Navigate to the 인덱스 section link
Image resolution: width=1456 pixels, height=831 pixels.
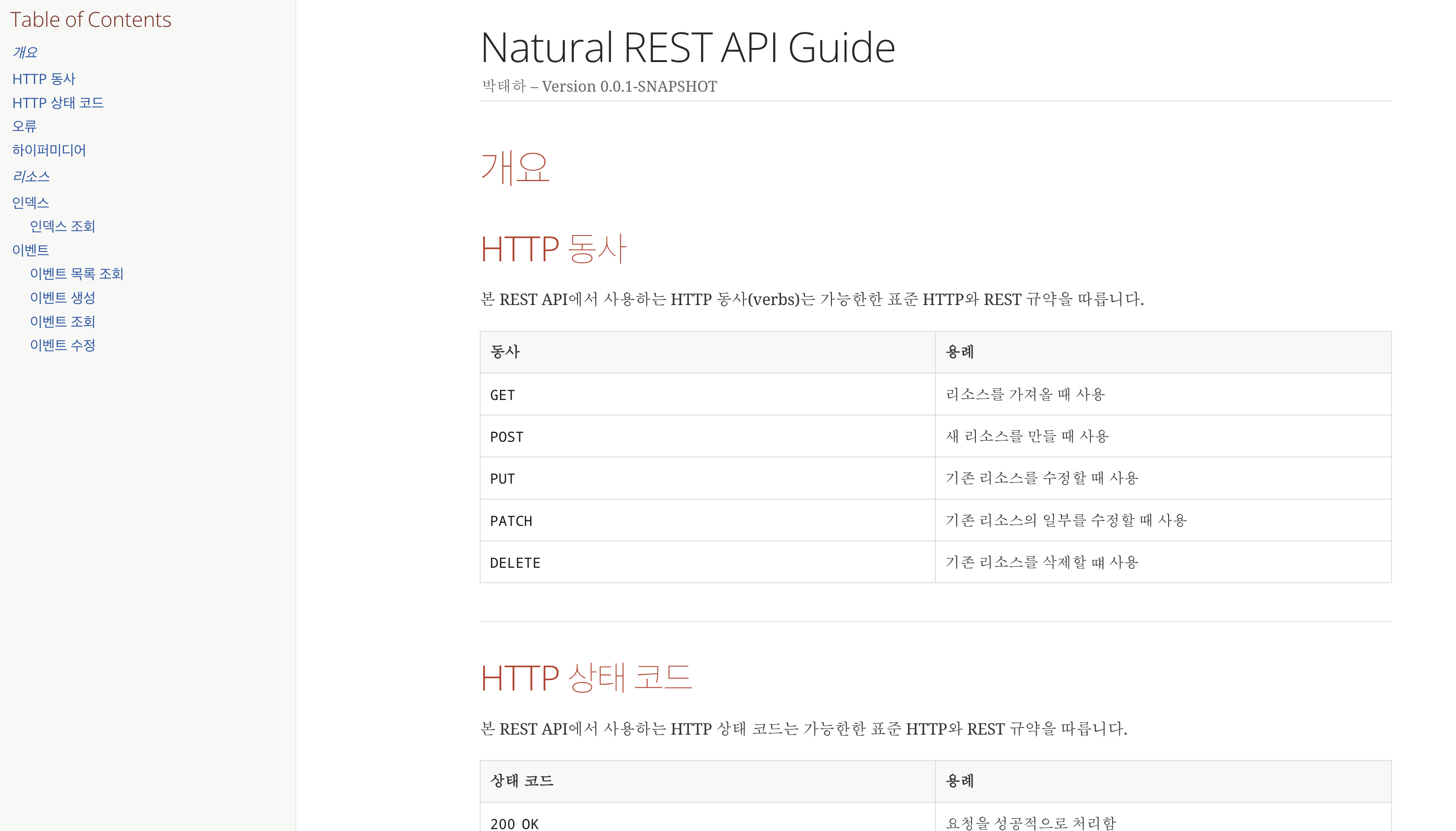point(30,203)
